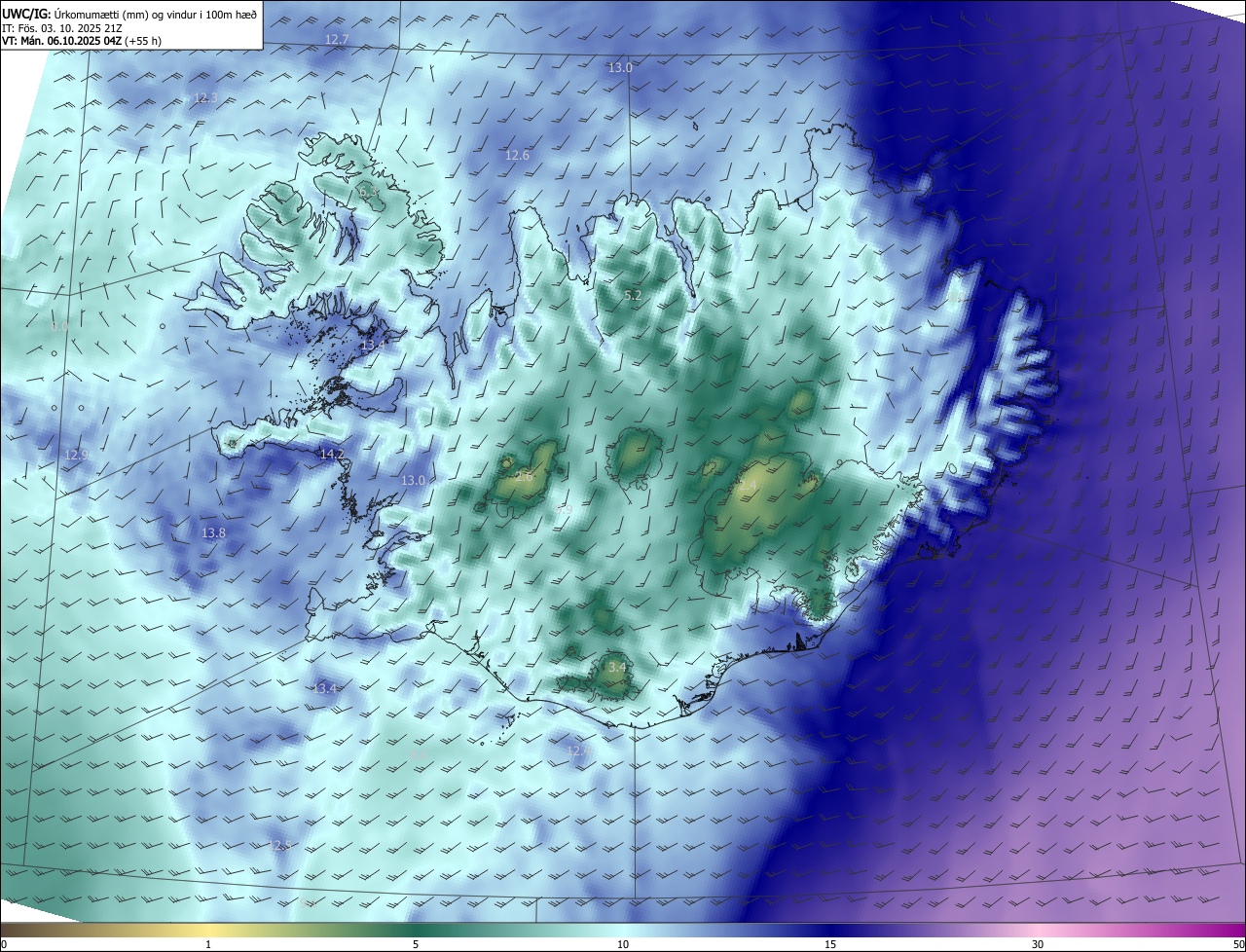
Task: Click the "VT: Mán. 06.10.2025 04Z (+55 h)" line
Action: 82,41
